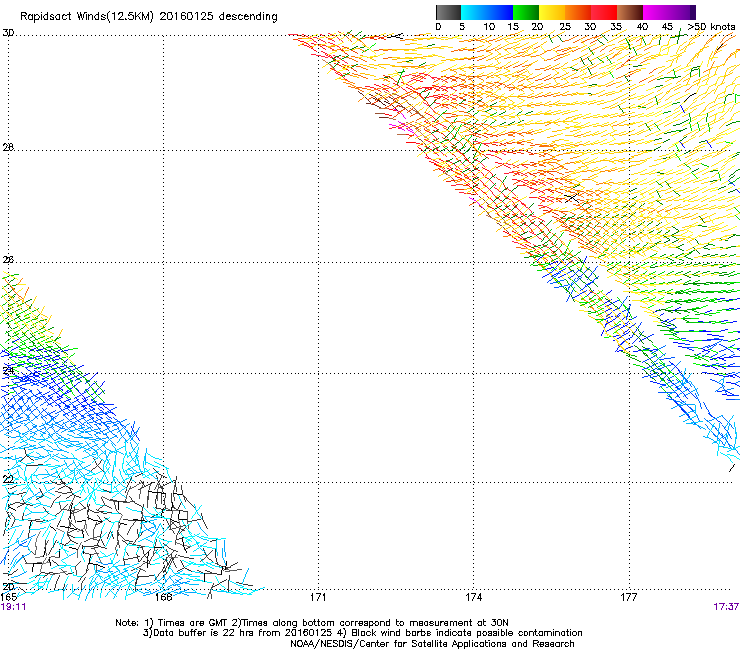Click the '>50 knots' legend label
Screen dimensions: 740x650
tap(711, 27)
